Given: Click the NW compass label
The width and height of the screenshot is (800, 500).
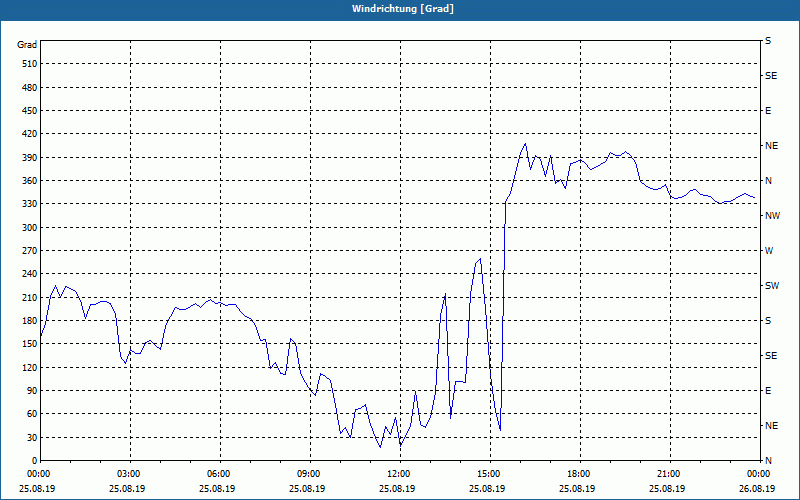Looking at the screenshot, I should tap(772, 216).
